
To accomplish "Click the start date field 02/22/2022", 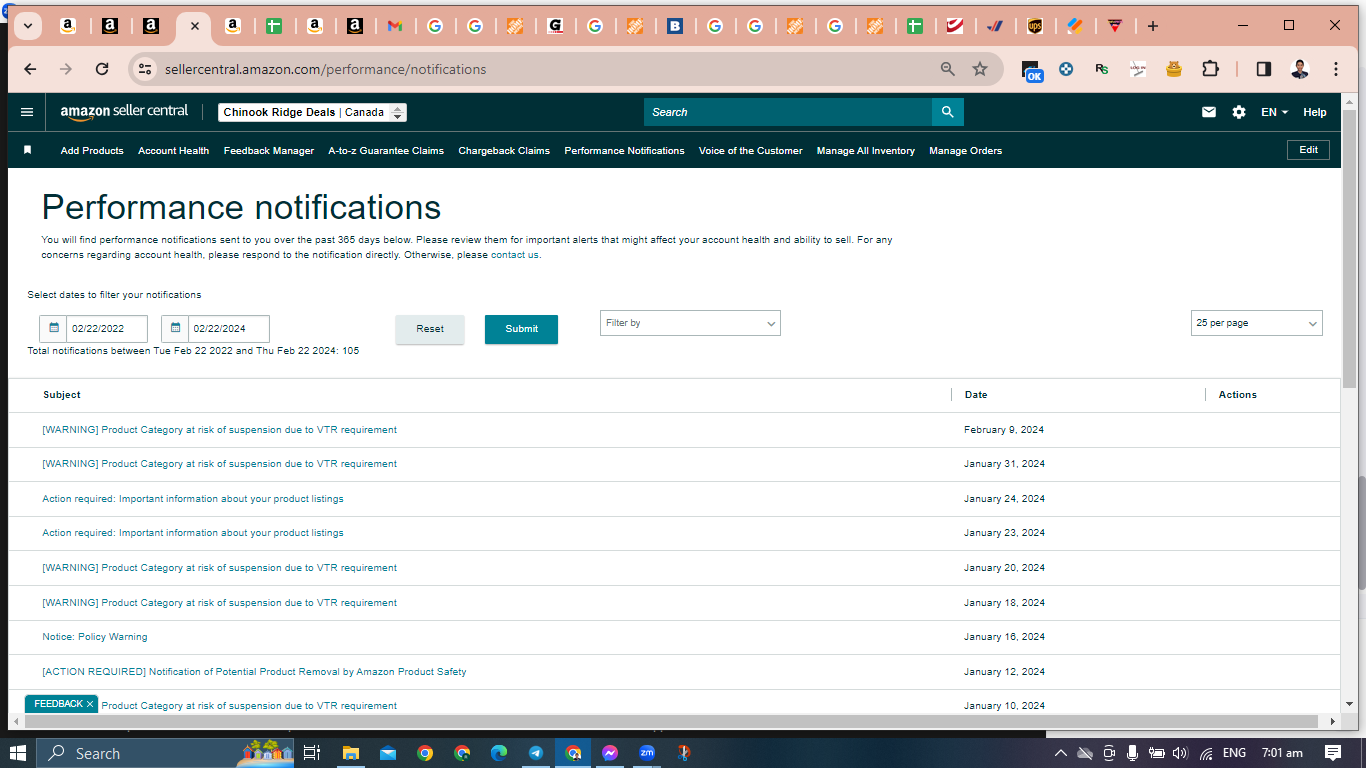I will [107, 329].
